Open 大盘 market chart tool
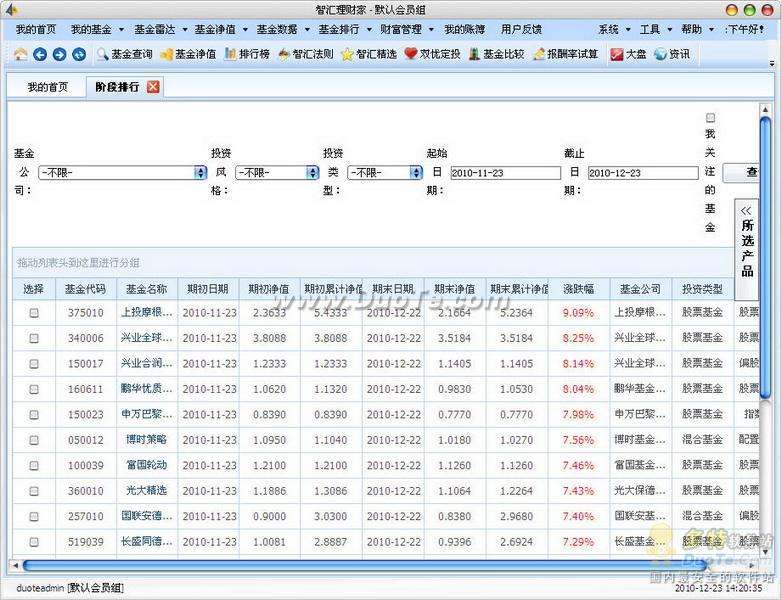The height and width of the screenshot is (600, 781). click(x=628, y=54)
